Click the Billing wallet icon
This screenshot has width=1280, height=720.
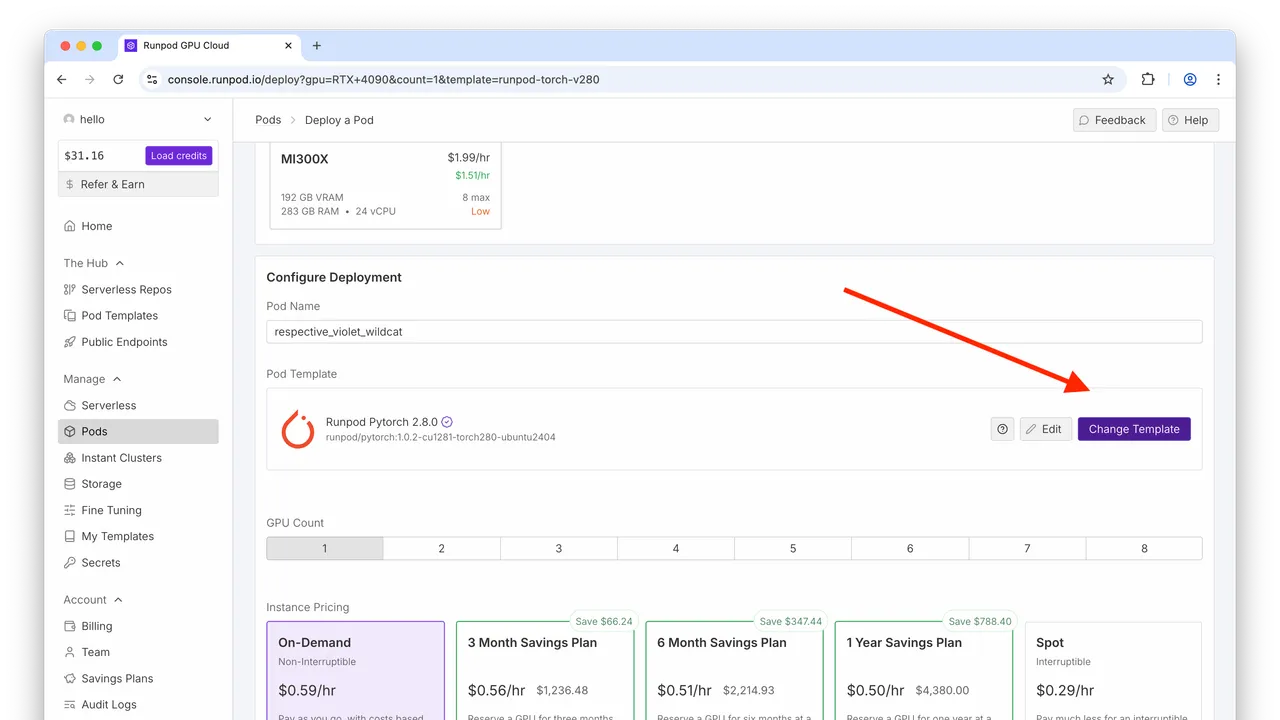coord(69,626)
